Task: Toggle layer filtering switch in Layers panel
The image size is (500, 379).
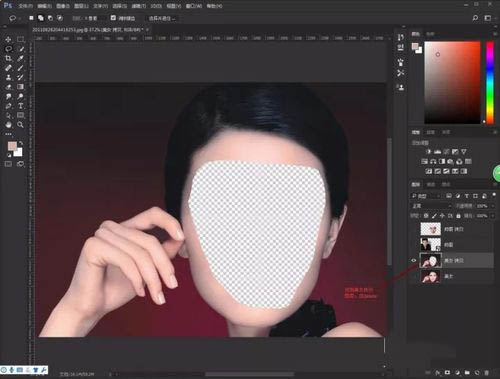Action: coord(494,195)
